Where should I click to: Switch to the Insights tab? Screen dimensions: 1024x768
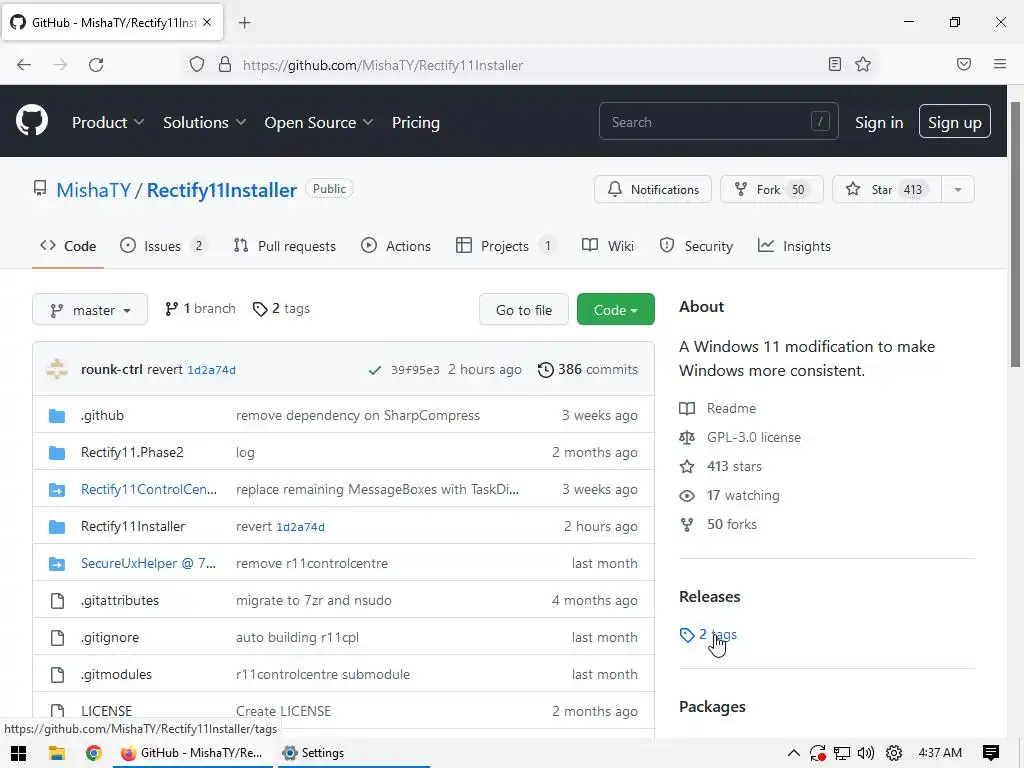click(794, 246)
